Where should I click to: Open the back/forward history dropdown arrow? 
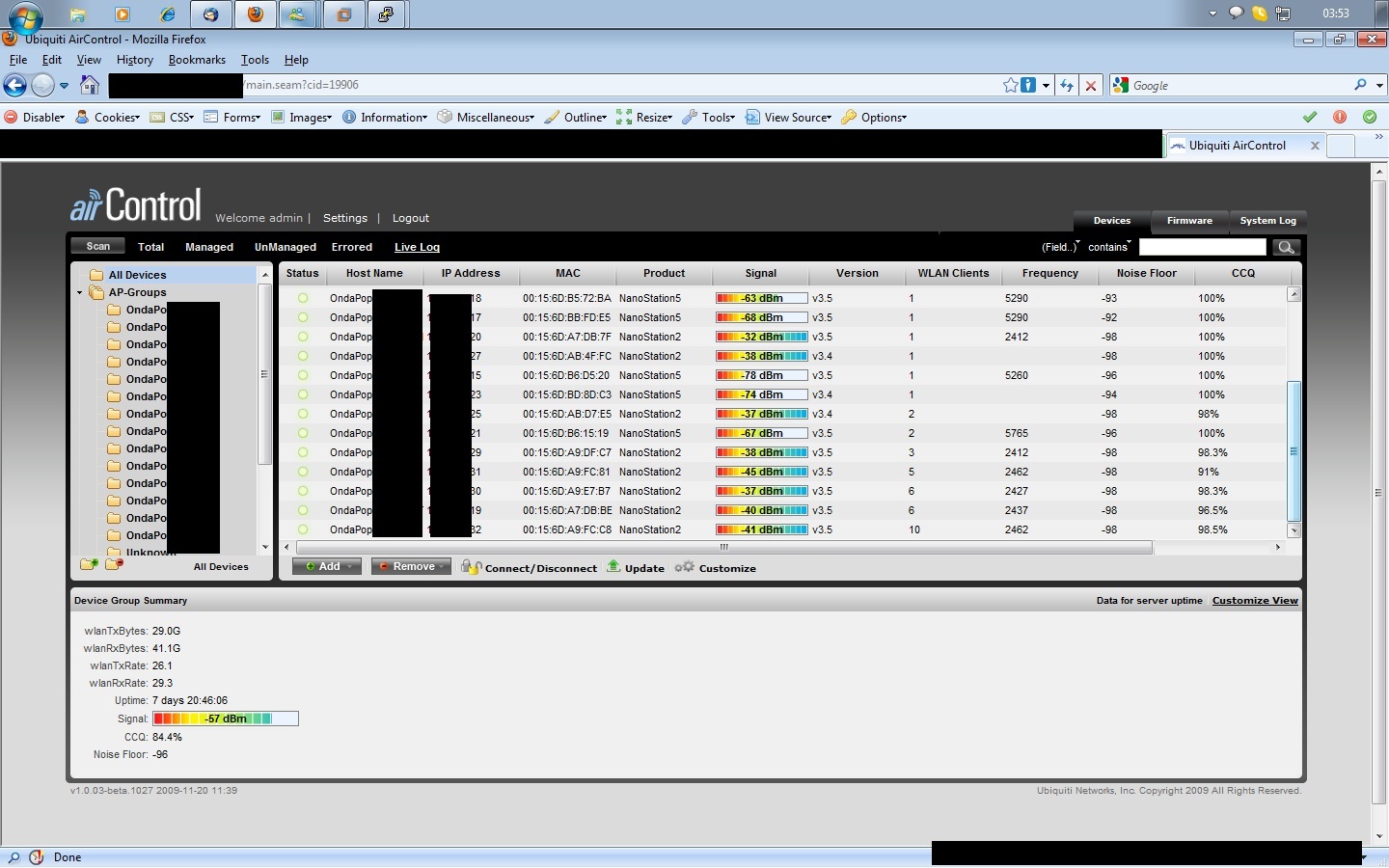pos(64,86)
